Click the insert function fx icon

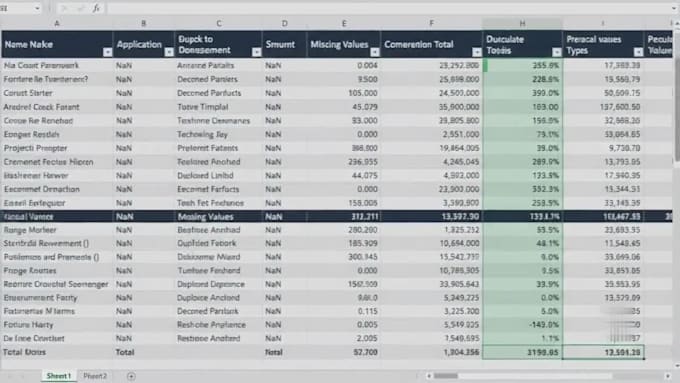point(96,8)
